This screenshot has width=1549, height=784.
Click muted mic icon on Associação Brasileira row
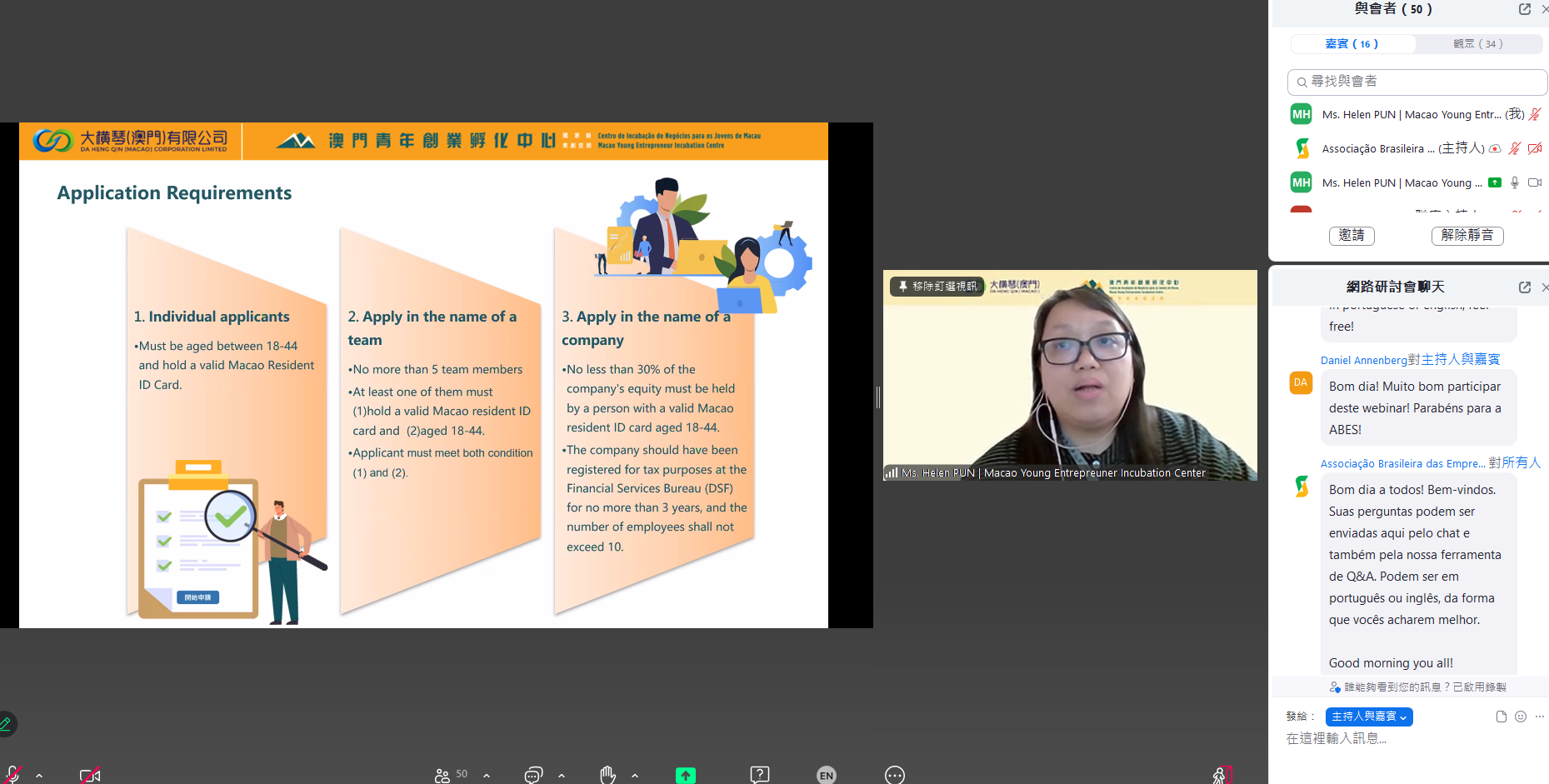tap(1515, 148)
